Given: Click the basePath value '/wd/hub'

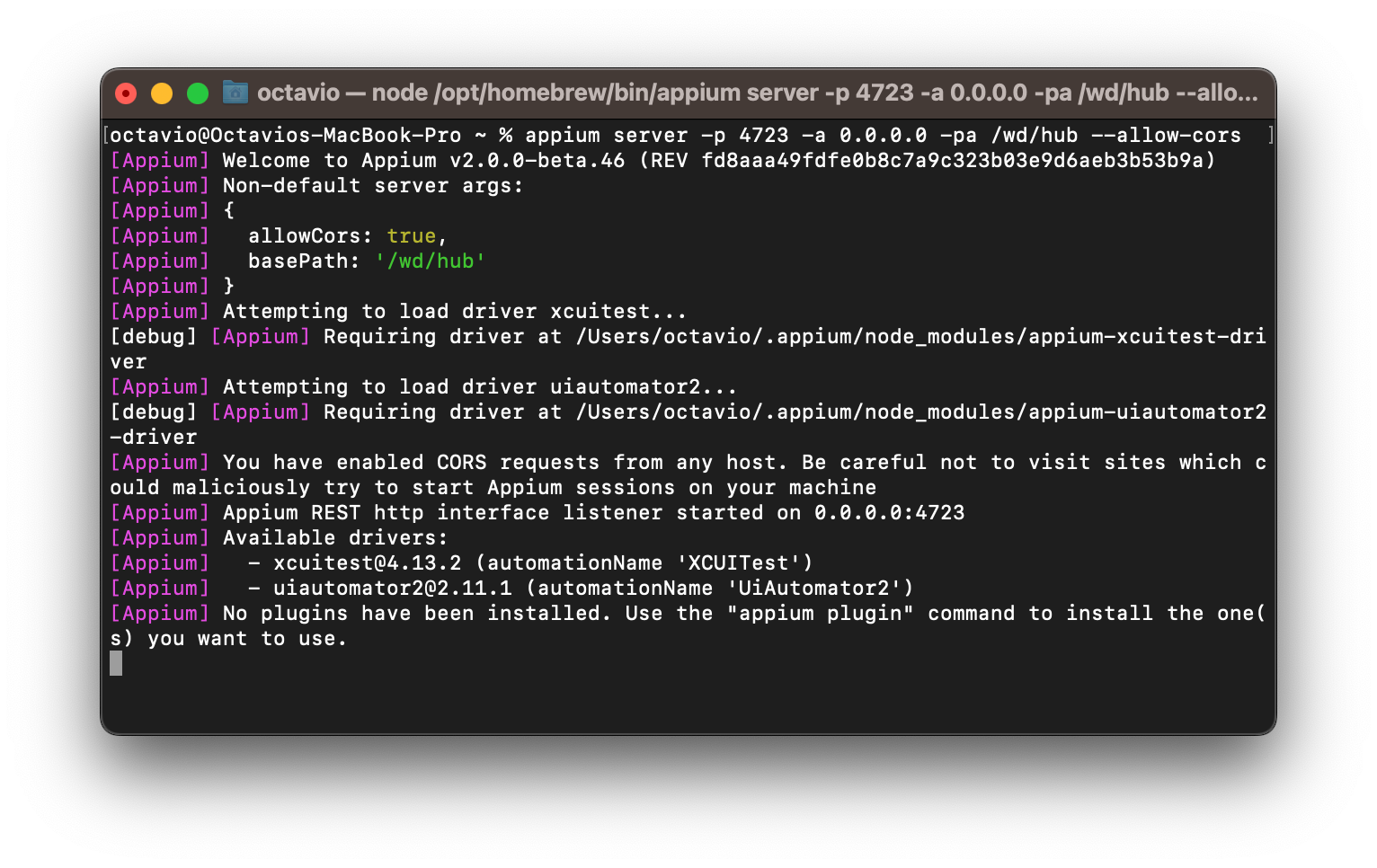Looking at the screenshot, I should point(431,261).
